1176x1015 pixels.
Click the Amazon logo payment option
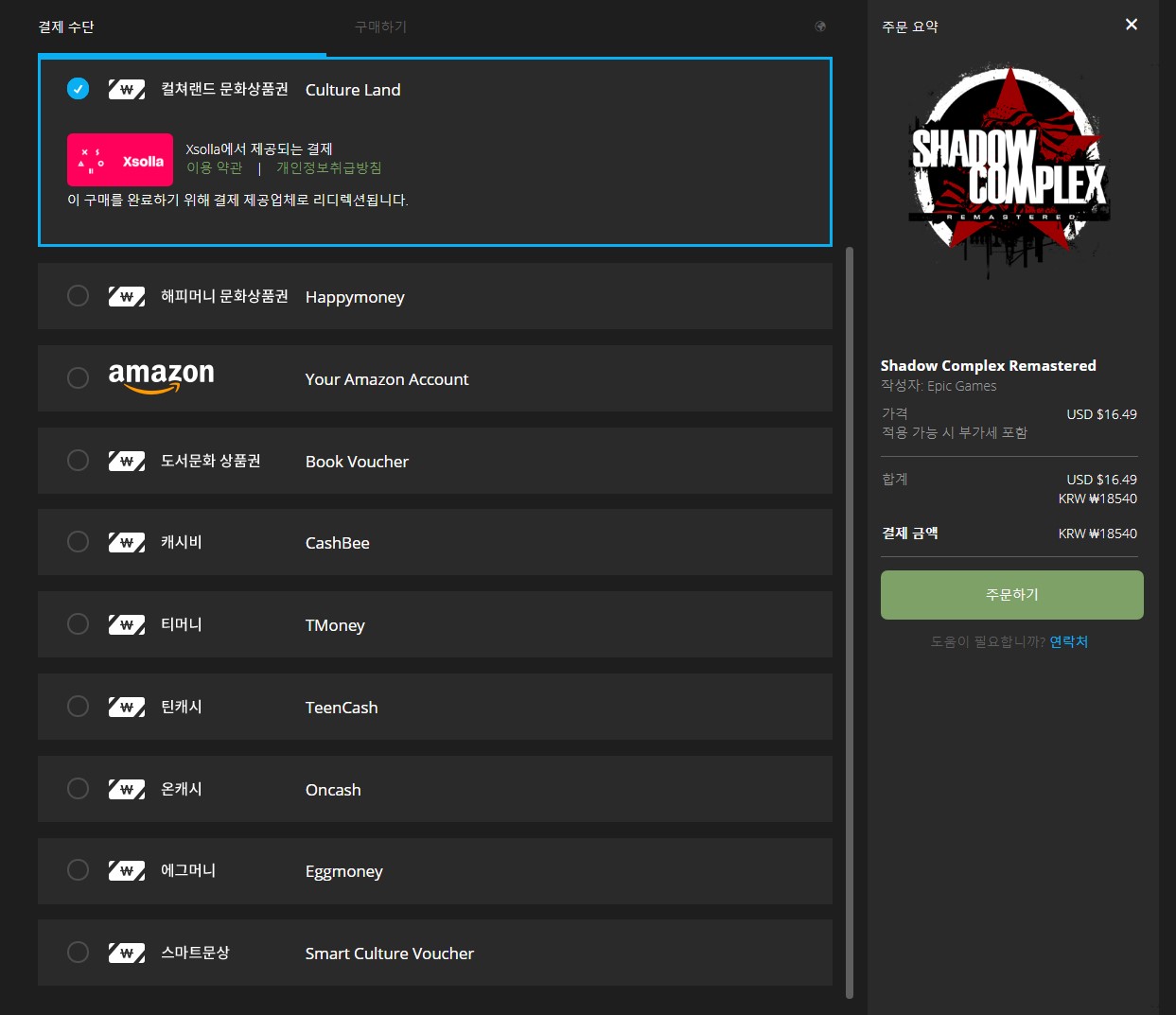click(161, 377)
